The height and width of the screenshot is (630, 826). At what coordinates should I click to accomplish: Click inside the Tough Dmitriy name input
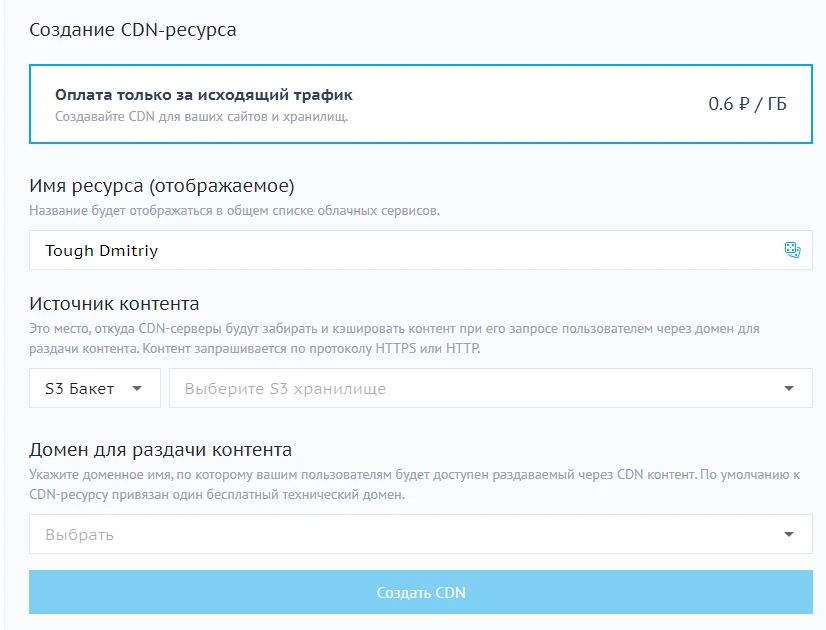tap(300, 250)
